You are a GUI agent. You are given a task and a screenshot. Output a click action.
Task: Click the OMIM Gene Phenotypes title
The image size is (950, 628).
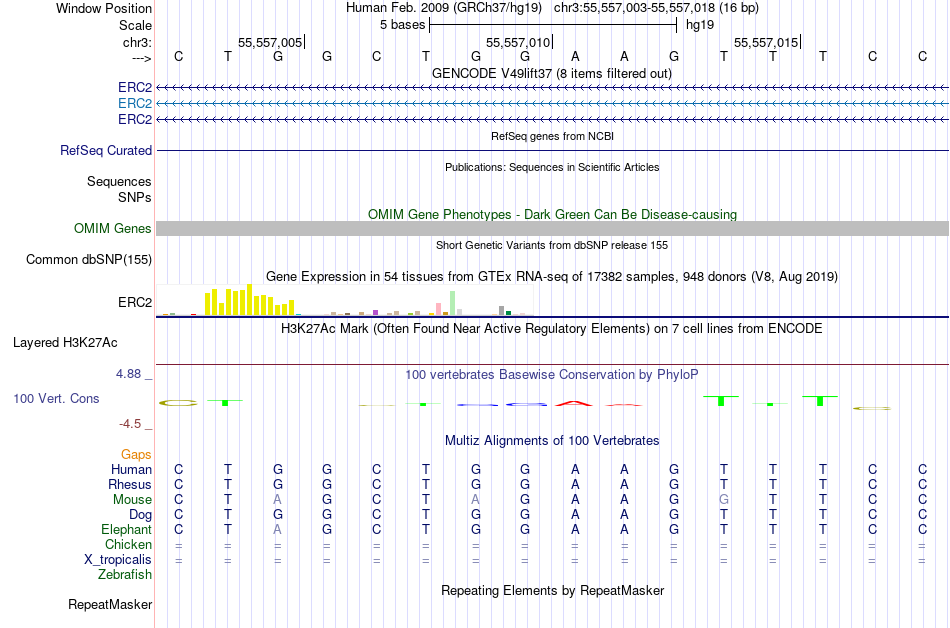(x=552, y=214)
